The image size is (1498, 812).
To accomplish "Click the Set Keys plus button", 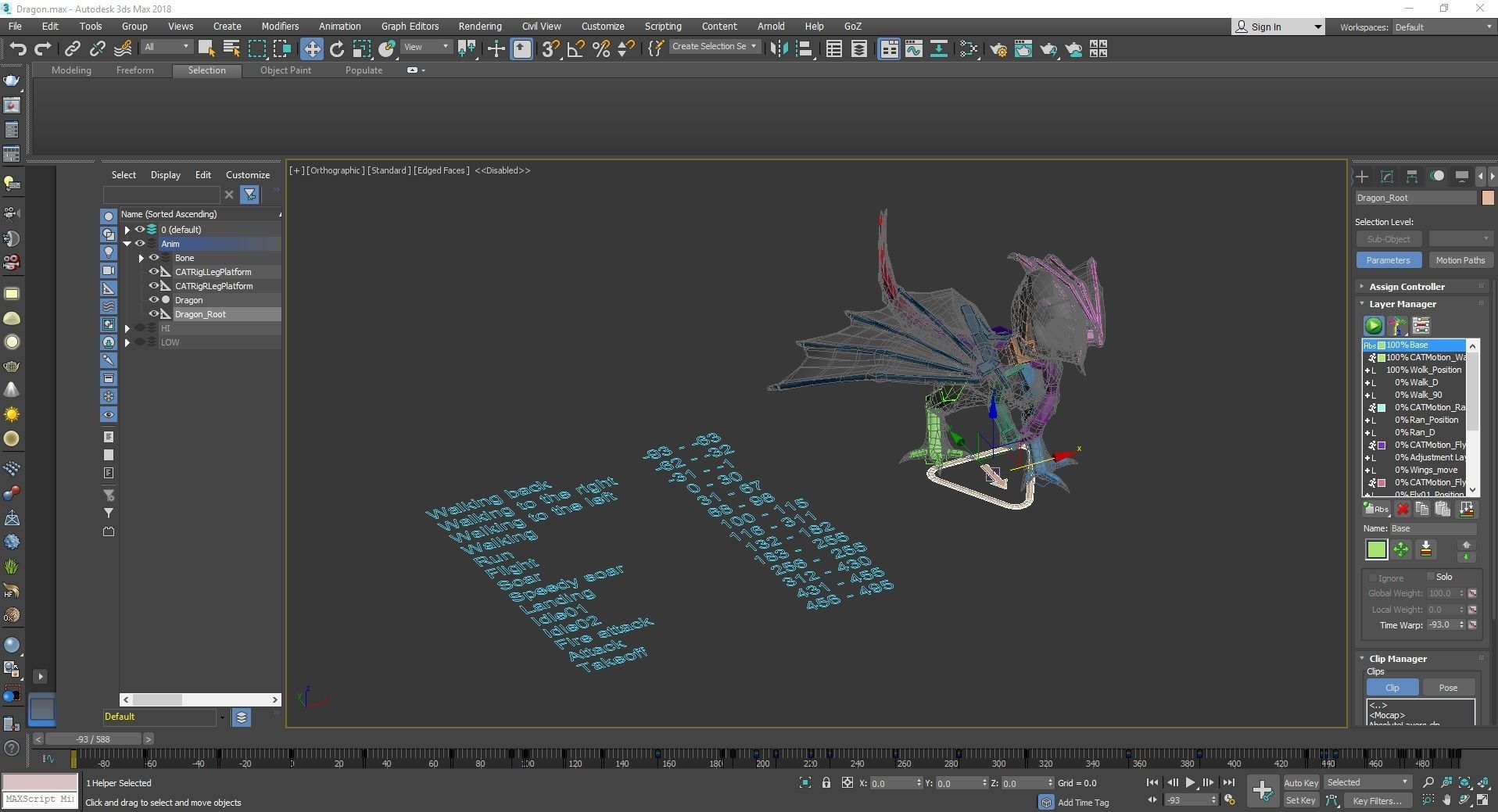I will (x=1263, y=790).
